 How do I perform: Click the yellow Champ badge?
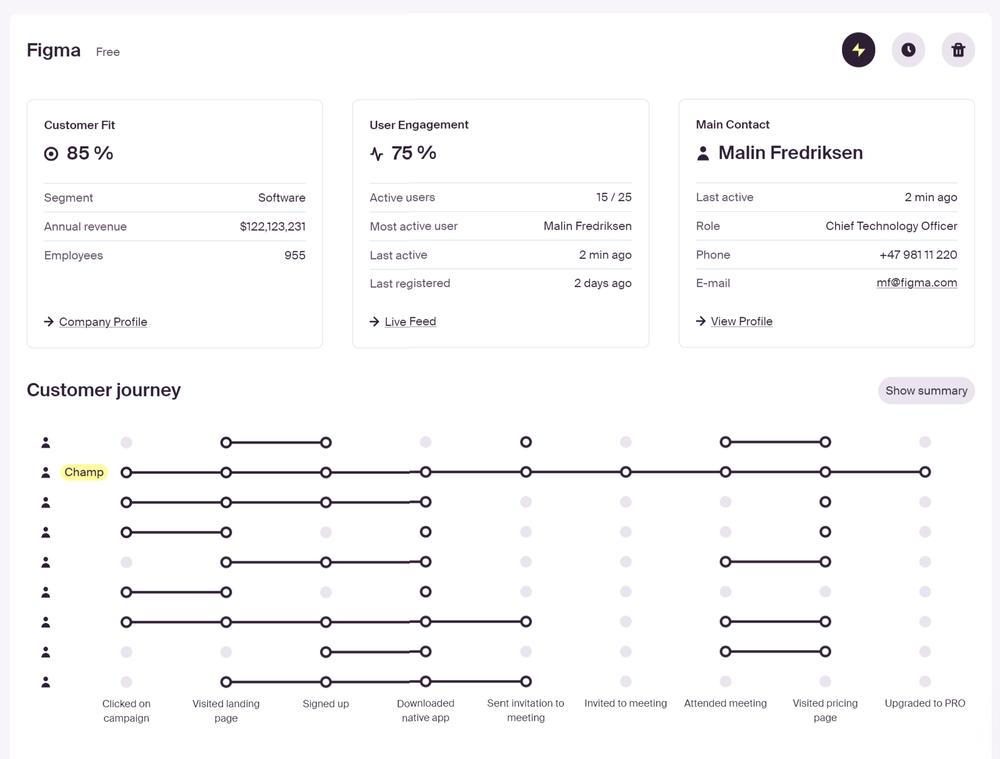(84, 472)
